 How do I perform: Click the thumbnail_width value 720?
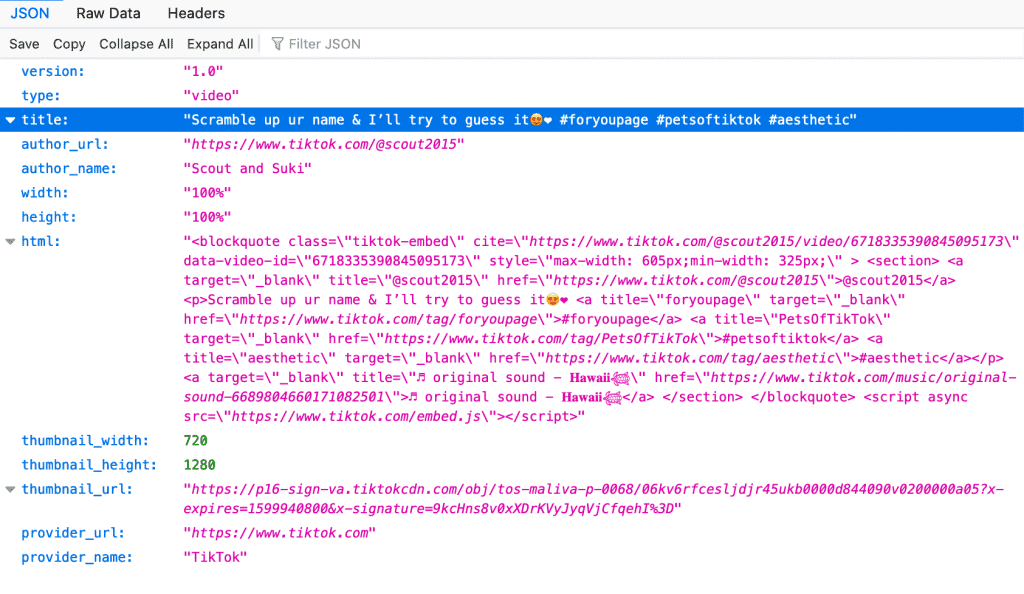pyautogui.click(x=196, y=441)
